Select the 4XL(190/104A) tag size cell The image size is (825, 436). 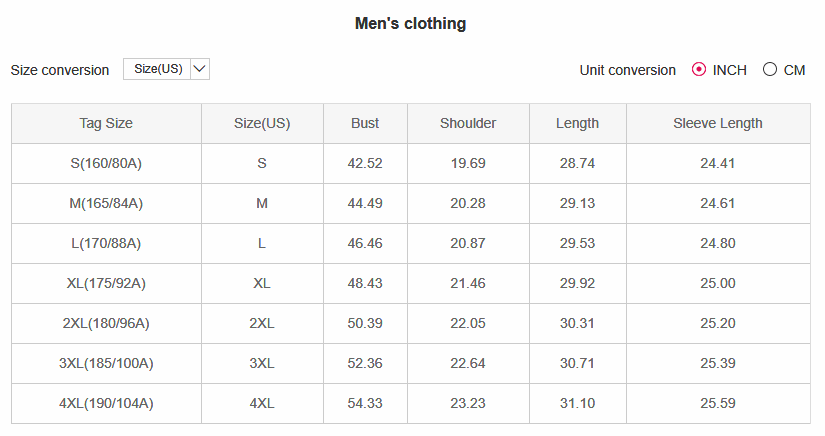tap(106, 403)
